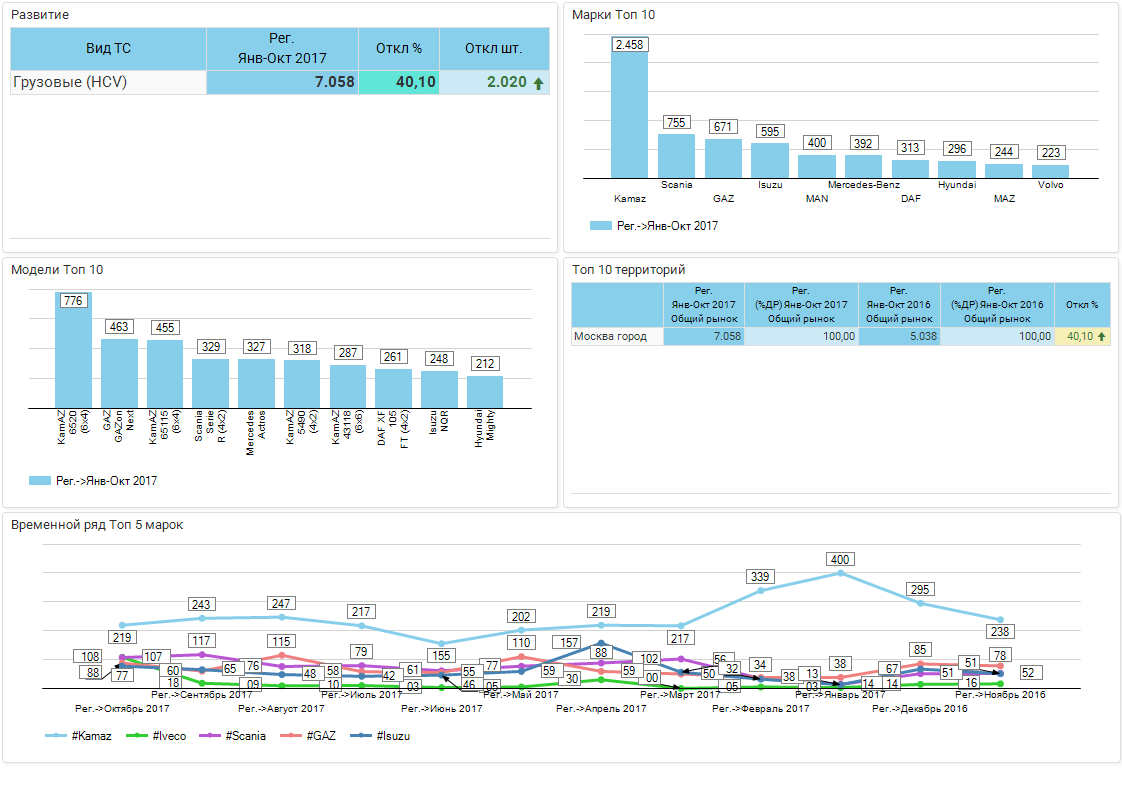Select the Москва город territory cell
Image resolution: width=1122 pixels, height=793 pixels.
[x=618, y=336]
